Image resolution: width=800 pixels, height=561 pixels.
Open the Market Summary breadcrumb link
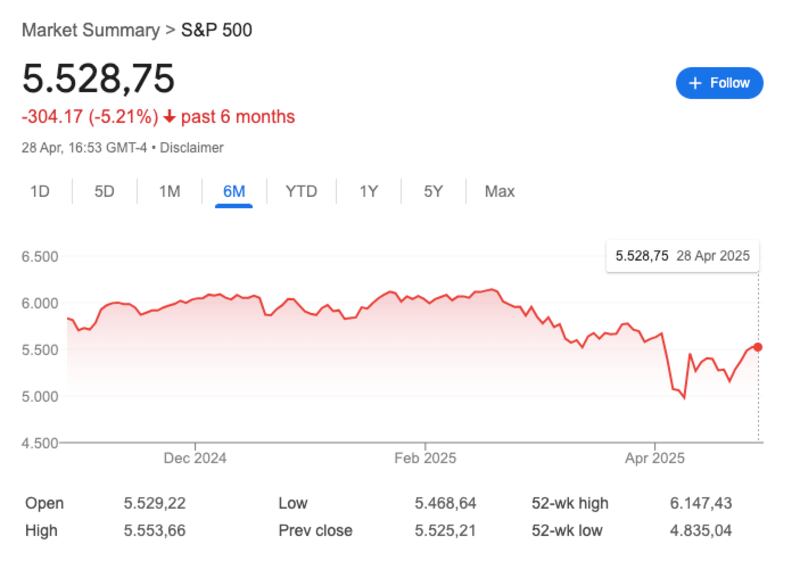tap(90, 30)
